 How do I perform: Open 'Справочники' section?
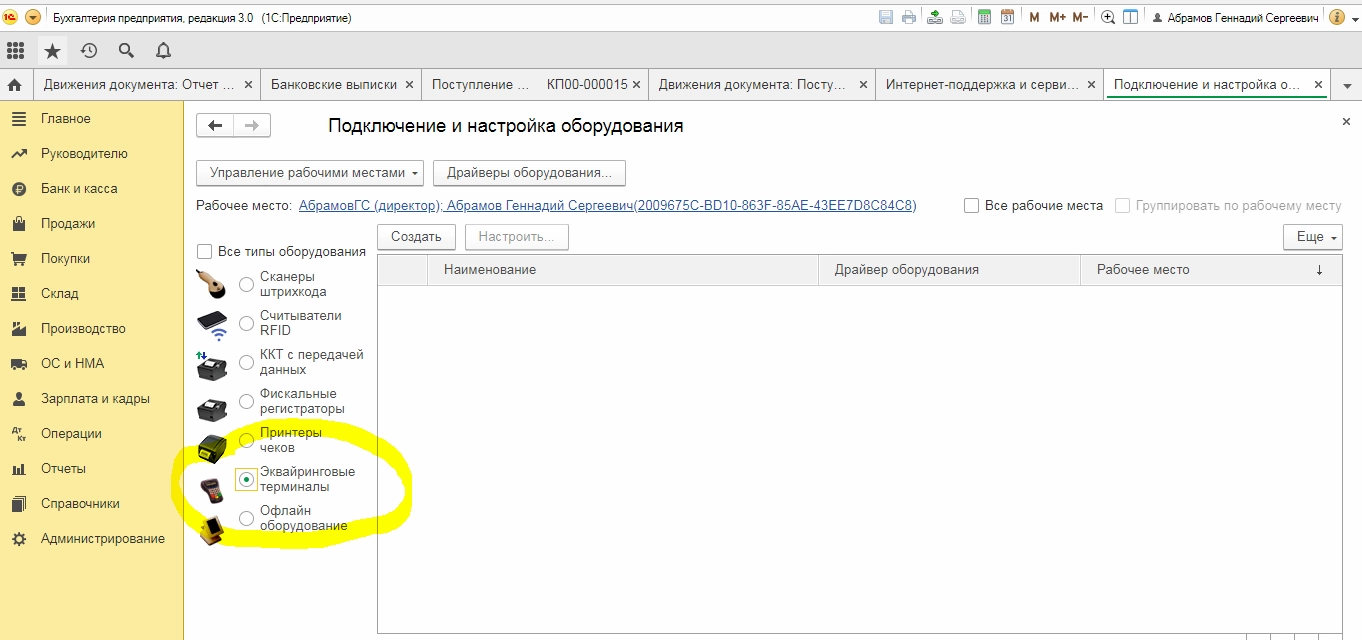[x=80, y=504]
